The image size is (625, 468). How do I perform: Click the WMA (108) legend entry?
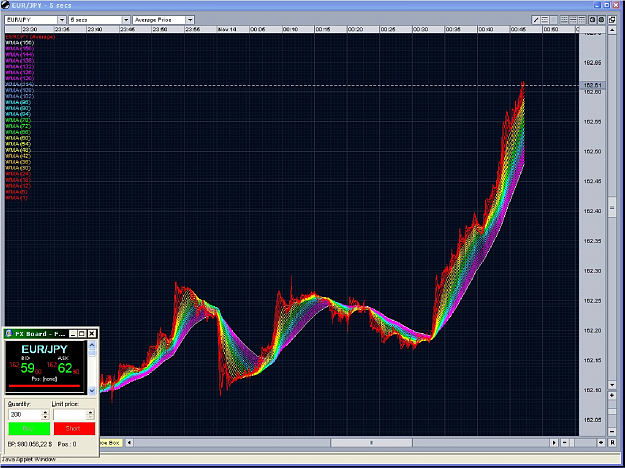point(20,90)
